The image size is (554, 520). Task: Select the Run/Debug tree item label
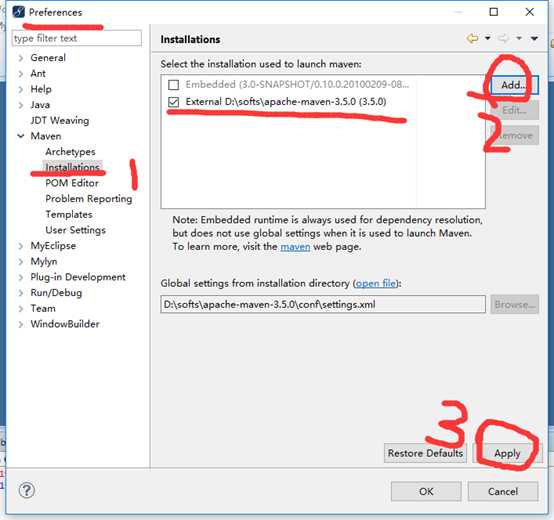point(56,293)
